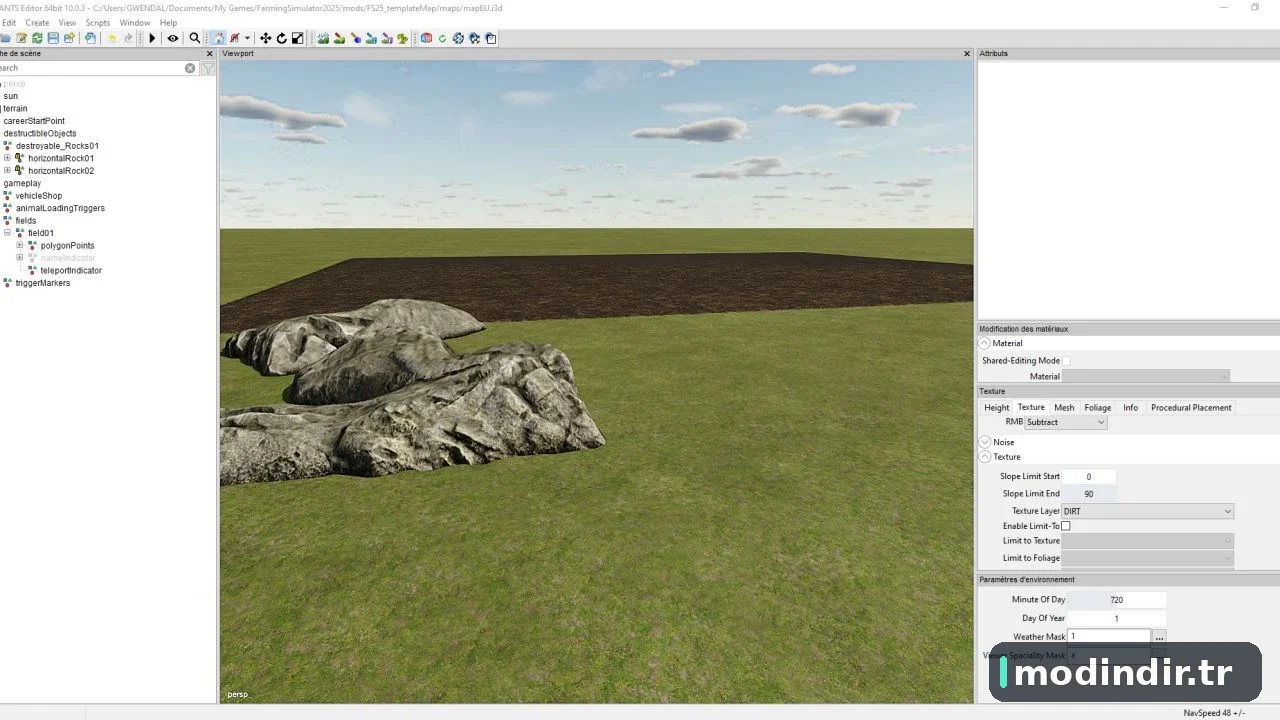This screenshot has height=720, width=1280.
Task: Click the Weather Mask input field
Action: 1109,637
